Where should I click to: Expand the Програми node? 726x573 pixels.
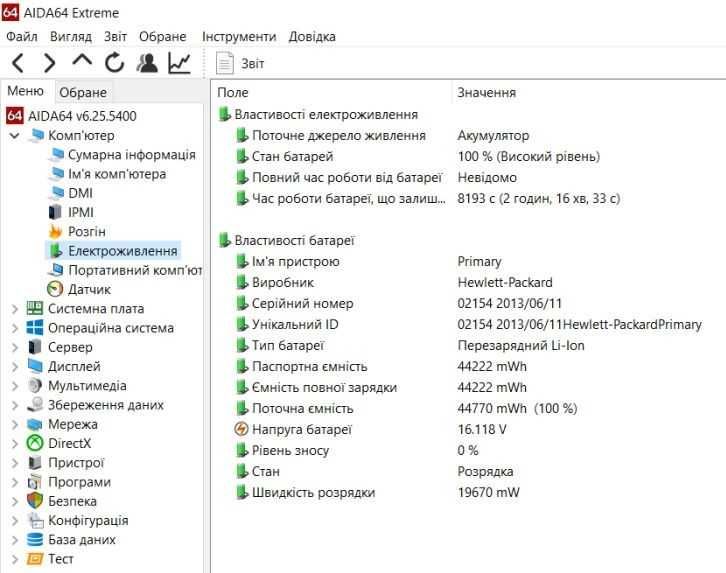click(x=14, y=482)
